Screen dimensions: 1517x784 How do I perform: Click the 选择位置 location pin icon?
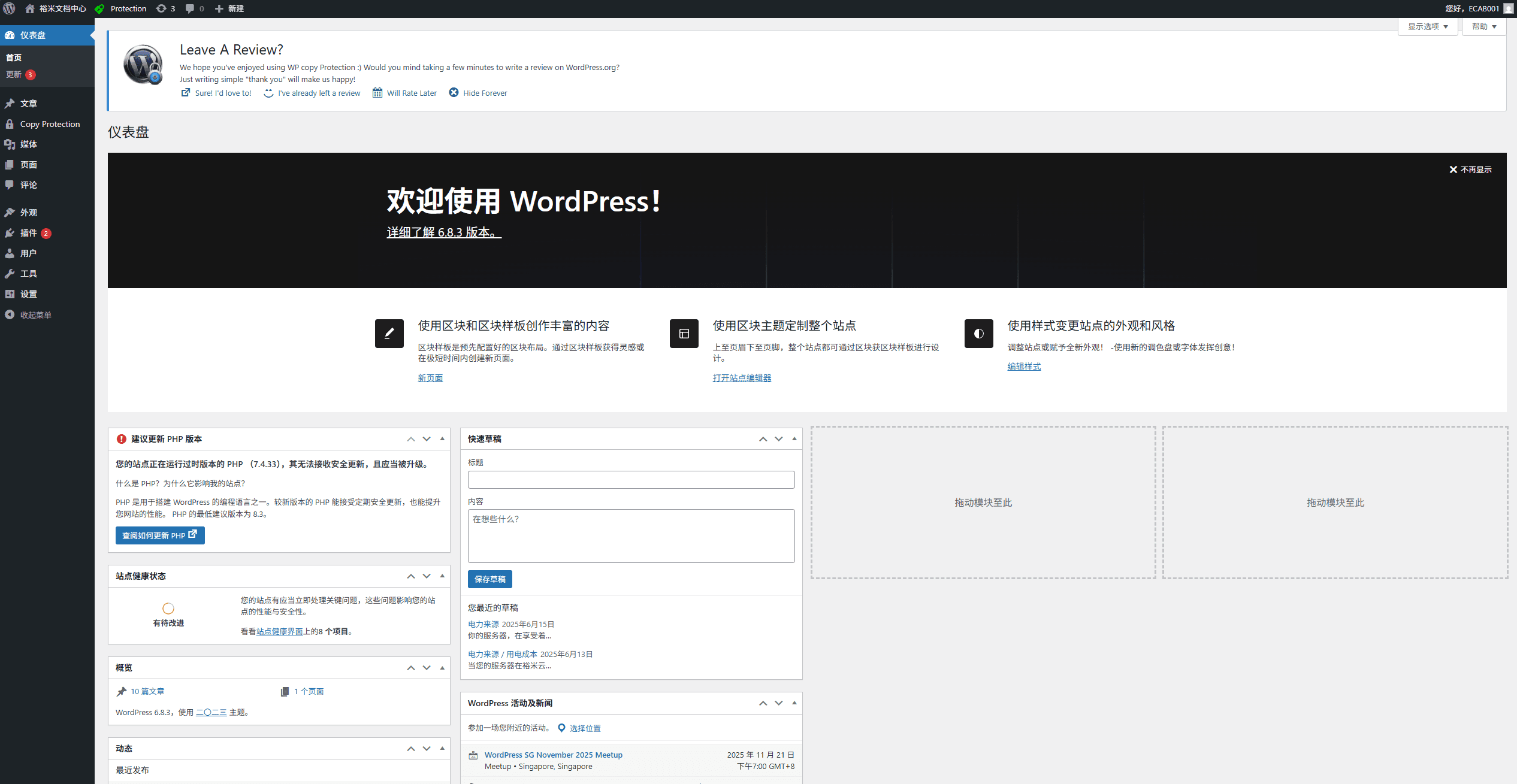561,728
